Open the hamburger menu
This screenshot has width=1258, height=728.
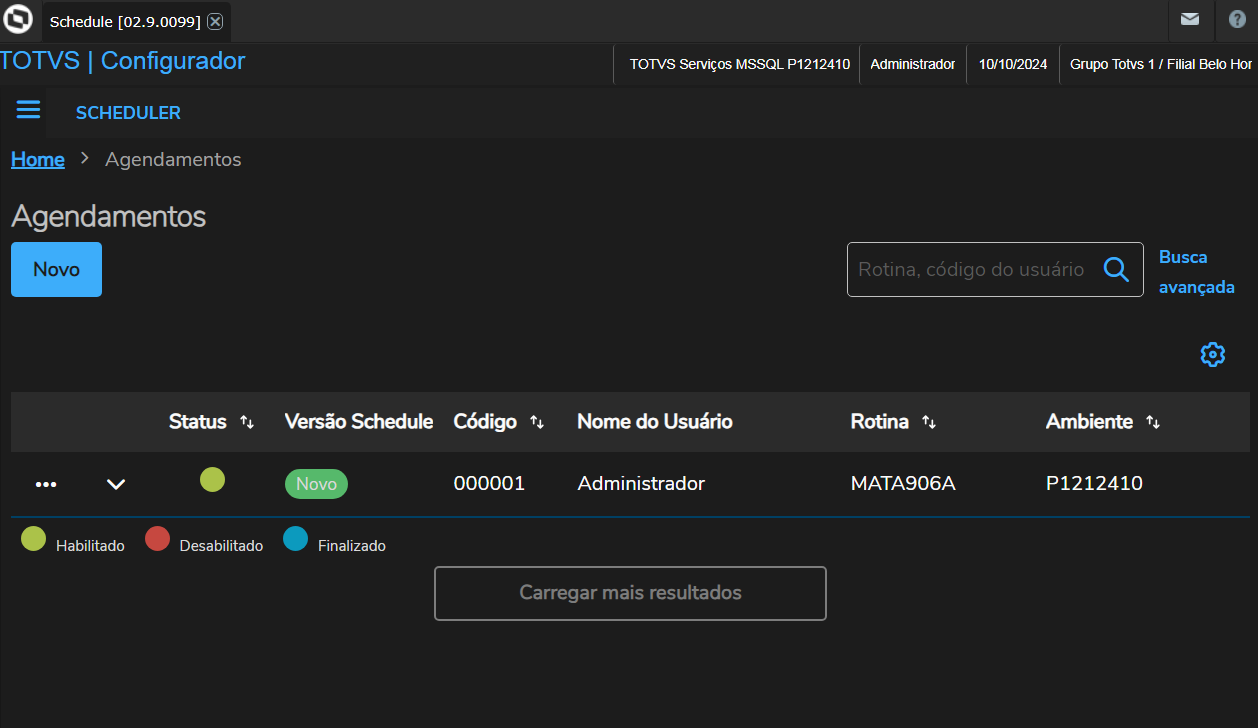[28, 110]
